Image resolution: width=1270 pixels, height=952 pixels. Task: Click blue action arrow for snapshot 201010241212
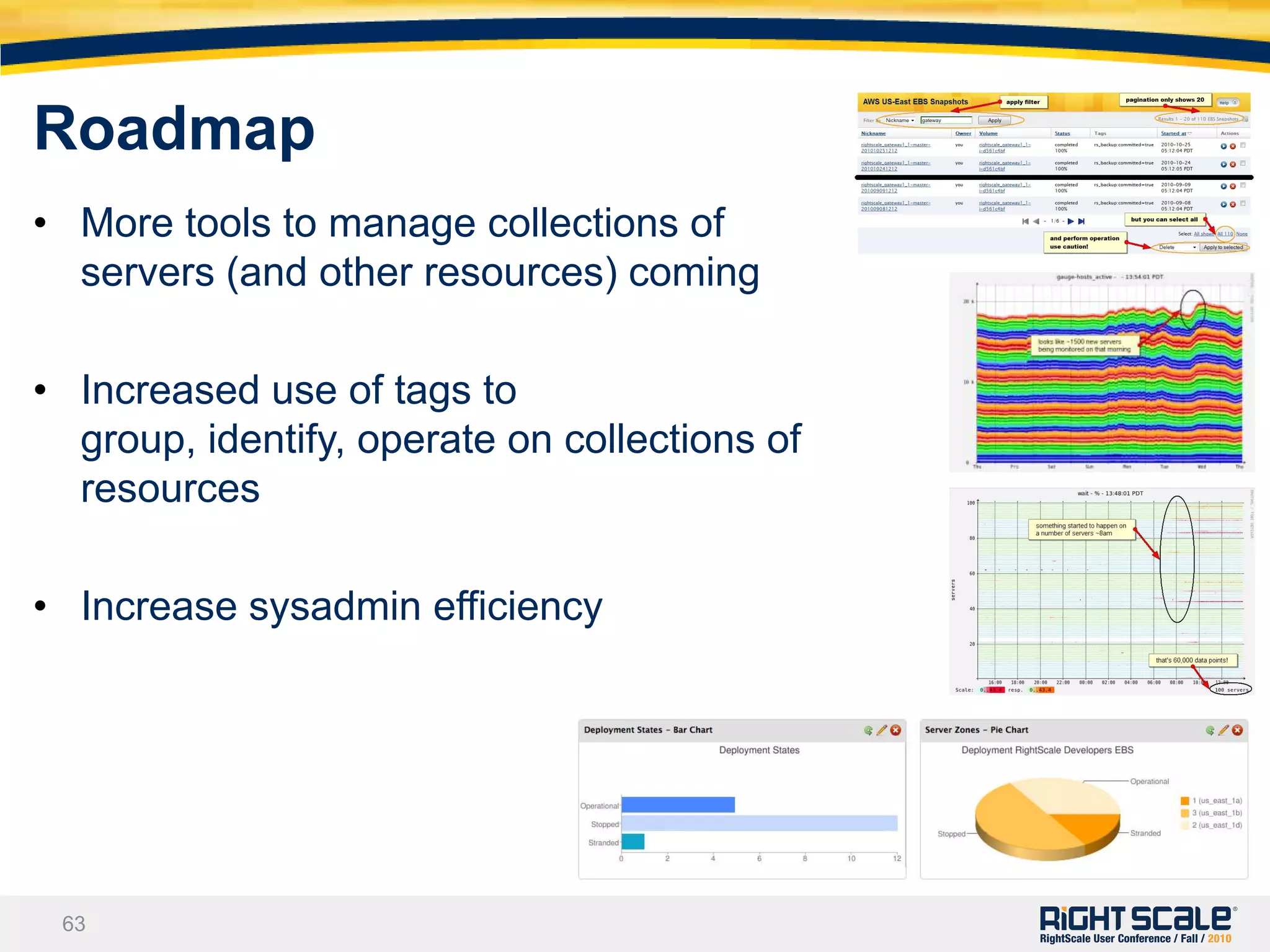click(x=1223, y=164)
